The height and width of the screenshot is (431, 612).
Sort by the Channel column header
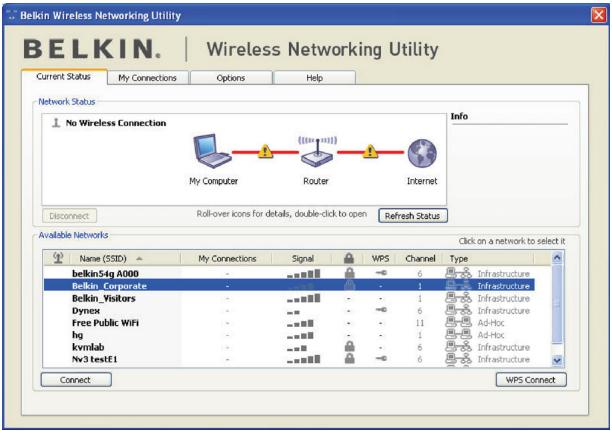tap(420, 258)
